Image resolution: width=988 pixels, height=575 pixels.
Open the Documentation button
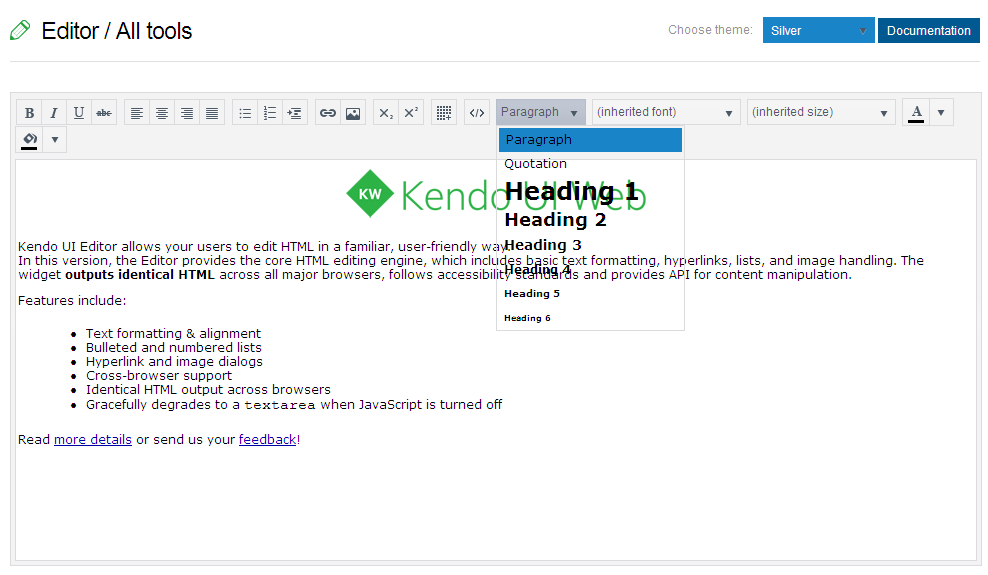(x=929, y=30)
